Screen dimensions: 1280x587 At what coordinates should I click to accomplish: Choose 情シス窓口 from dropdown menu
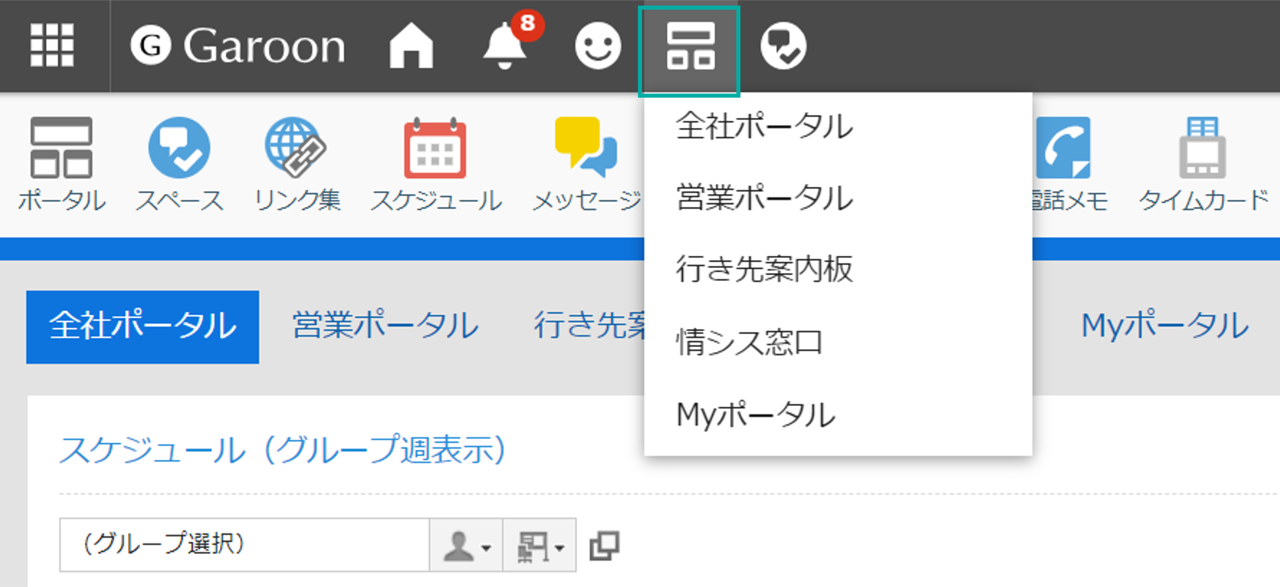click(x=838, y=342)
